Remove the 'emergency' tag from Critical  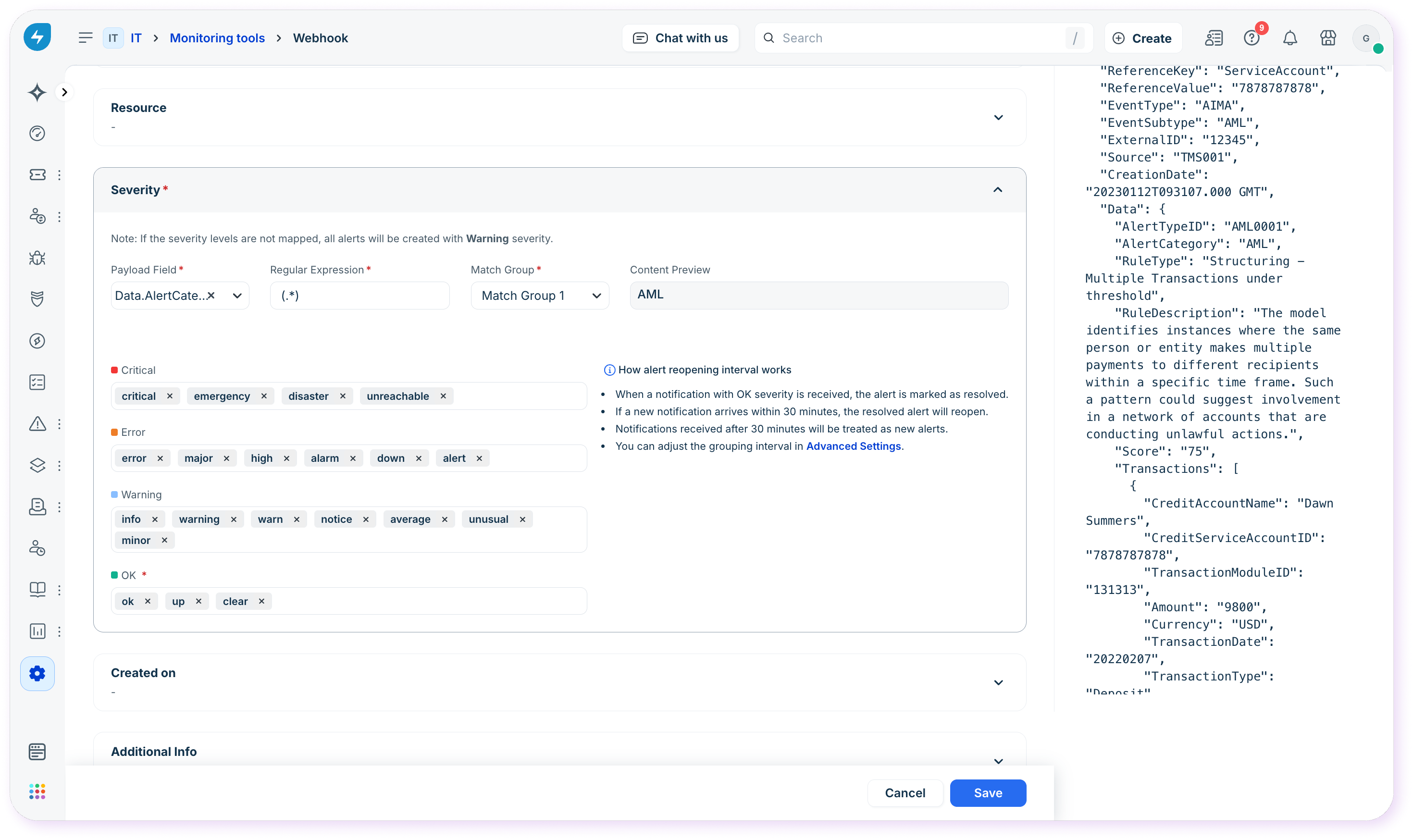(x=264, y=396)
